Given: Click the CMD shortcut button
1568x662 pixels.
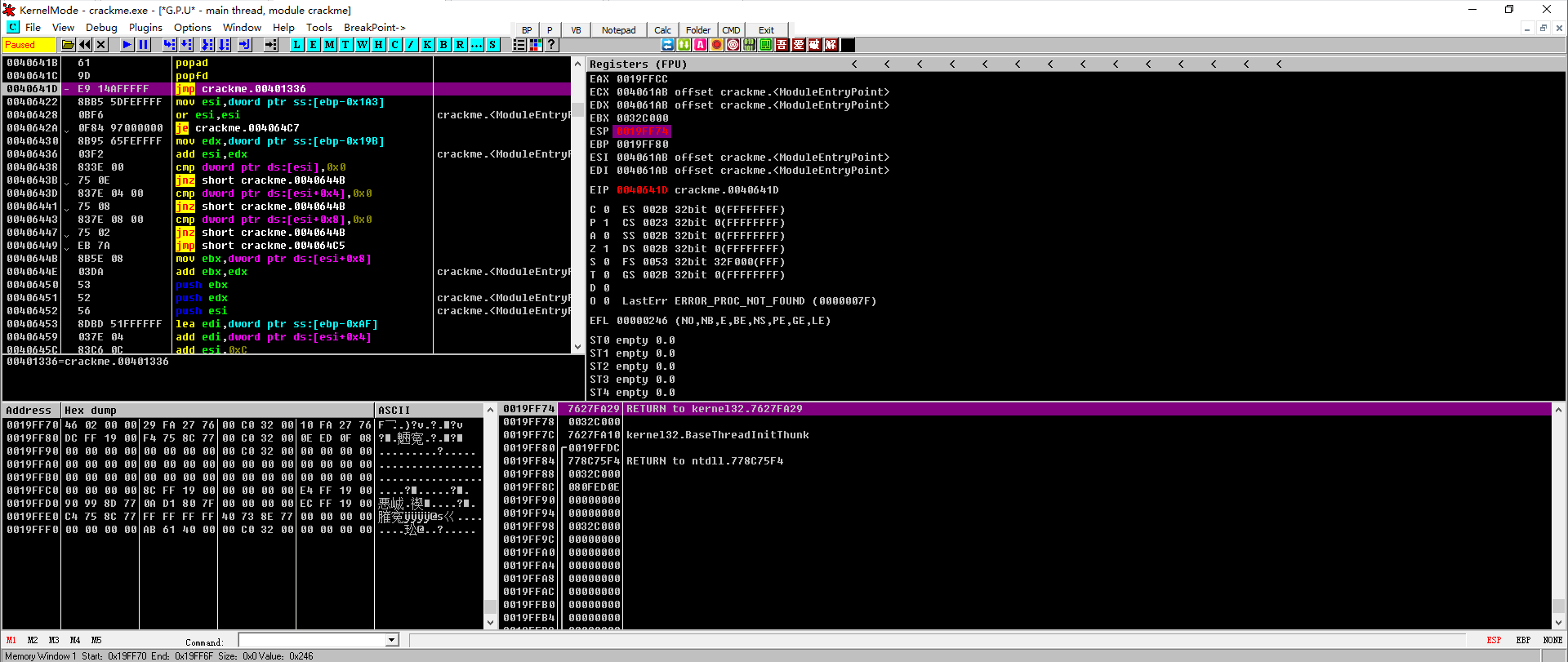Looking at the screenshot, I should coord(731,30).
